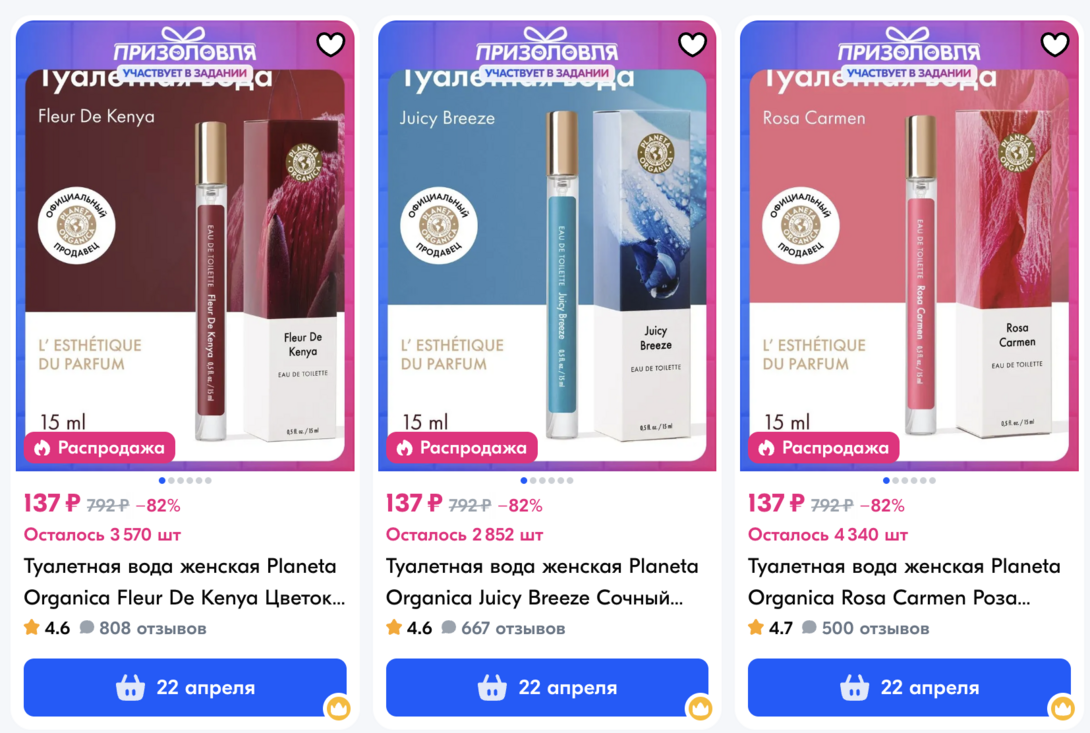1090x733 pixels.
Task: Open title Туалетная вода Planeta Organica Rosa Carmen
Action: pos(904,582)
